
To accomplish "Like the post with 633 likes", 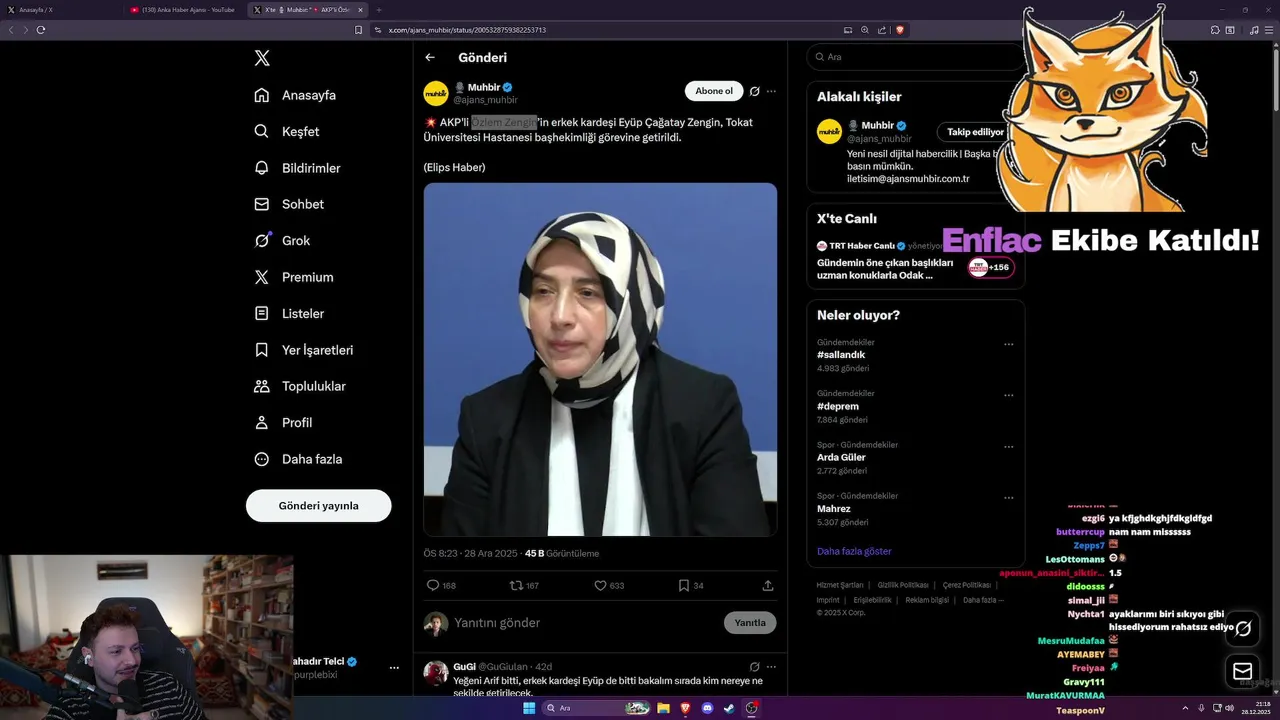I will pos(600,586).
